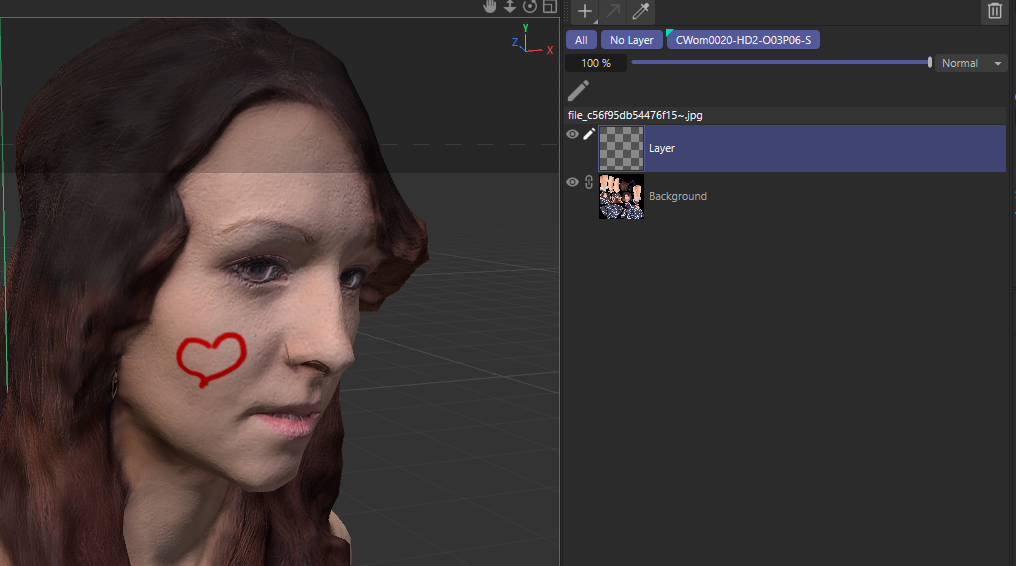Delete layer using the trash icon
The image size is (1016, 566).
point(995,11)
